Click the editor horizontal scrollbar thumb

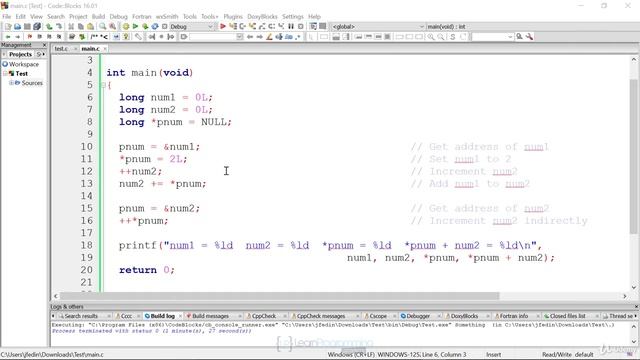pyautogui.click(x=280, y=296)
